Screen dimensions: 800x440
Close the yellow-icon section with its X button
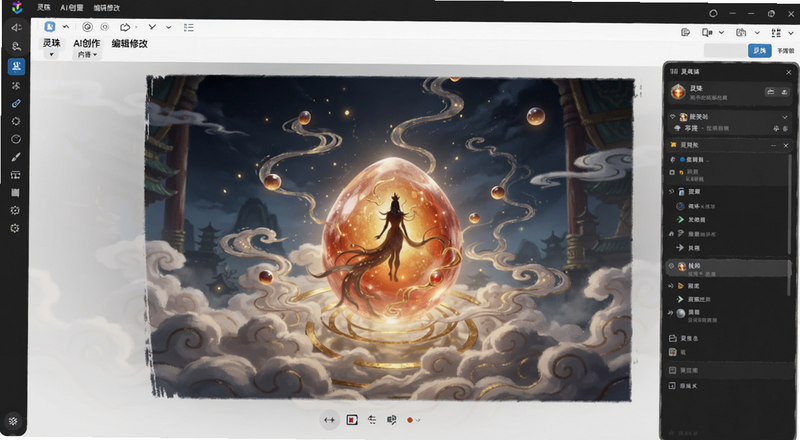click(786, 145)
